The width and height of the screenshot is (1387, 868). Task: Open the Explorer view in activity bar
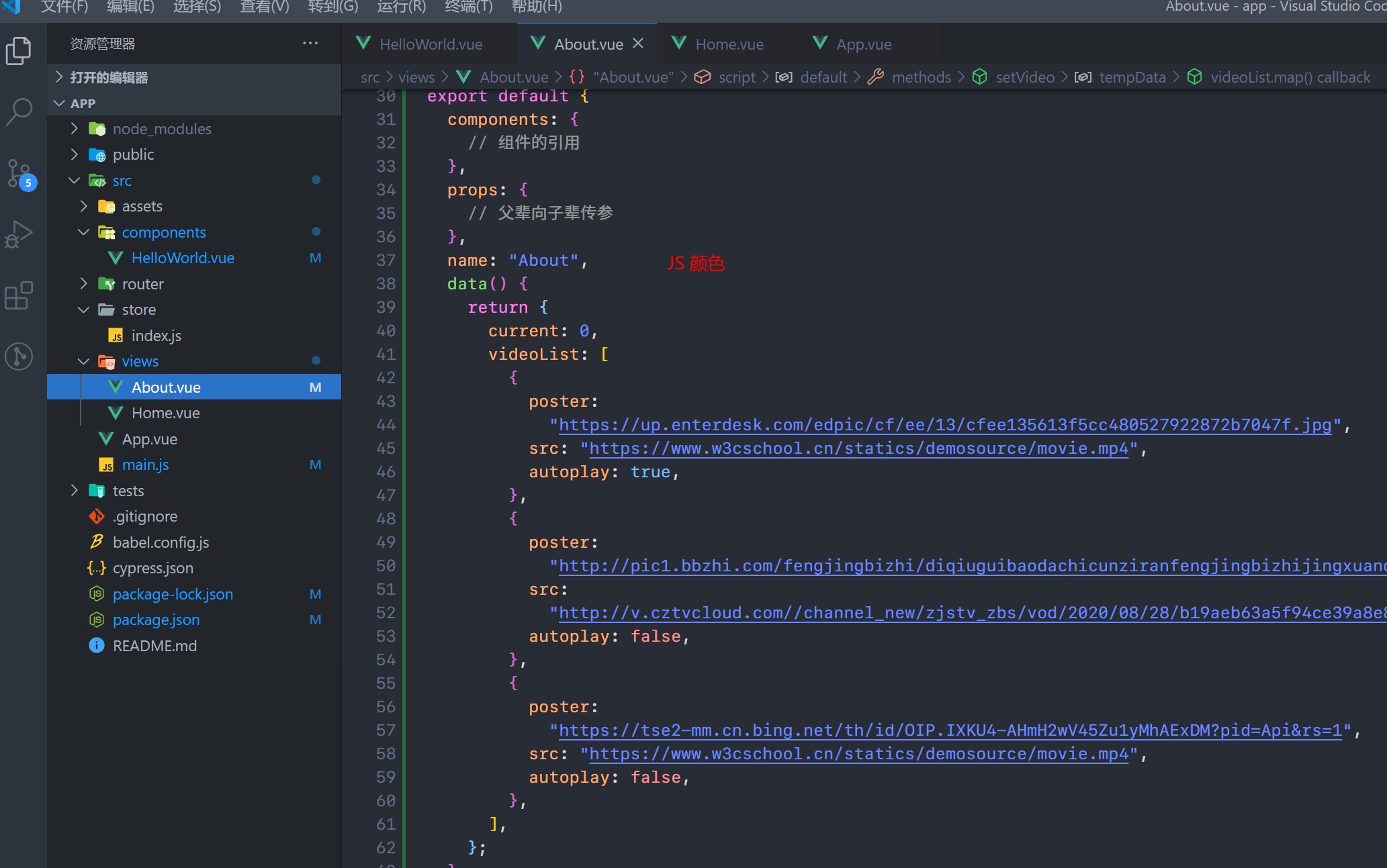19,51
